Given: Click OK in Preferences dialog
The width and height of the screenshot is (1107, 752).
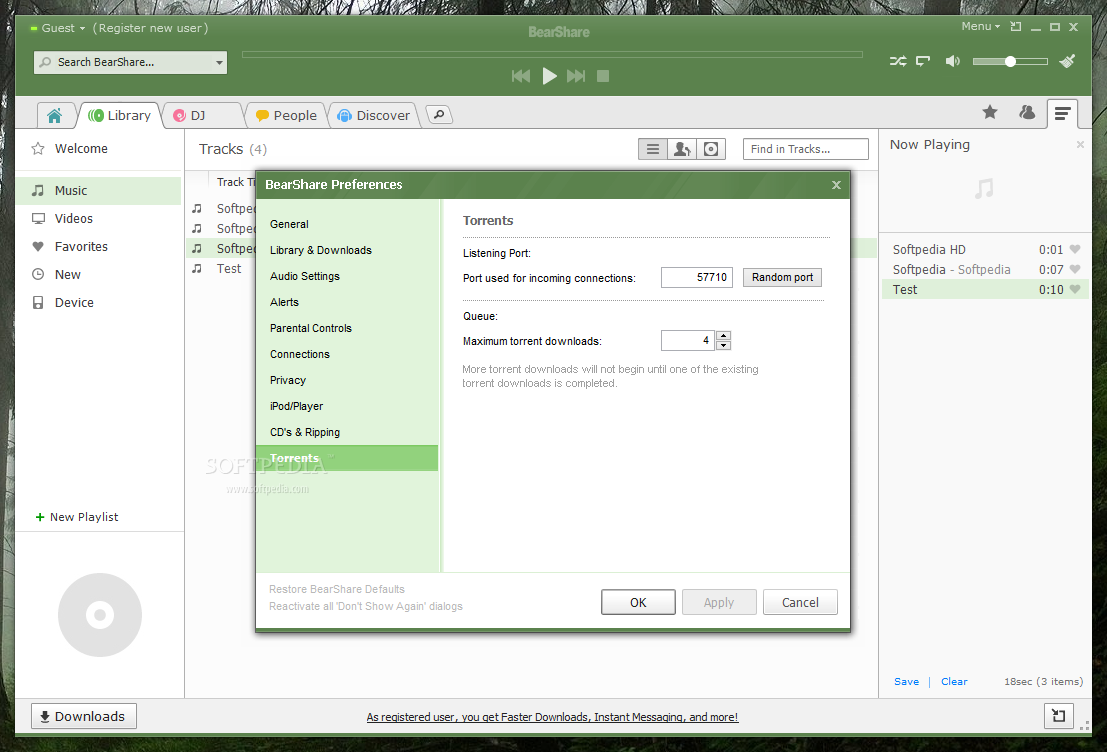Looking at the screenshot, I should pos(638,602).
